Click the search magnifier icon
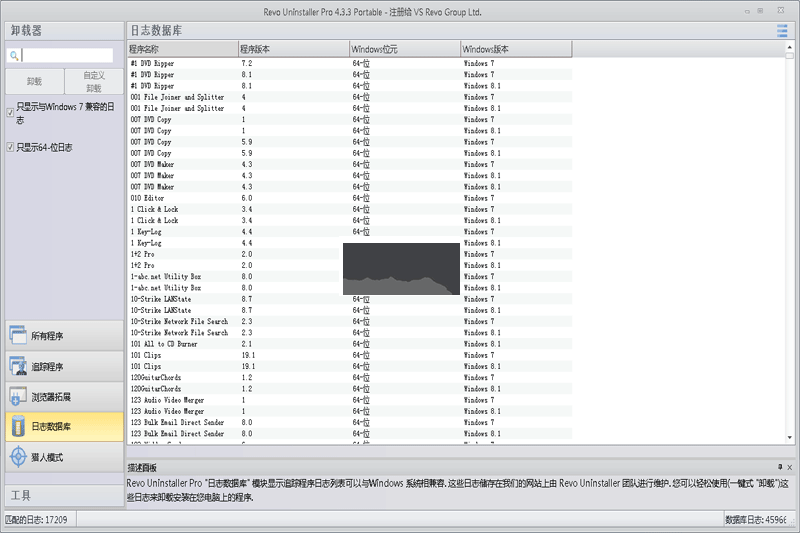Viewport: 800px width, 533px height. pos(14,55)
